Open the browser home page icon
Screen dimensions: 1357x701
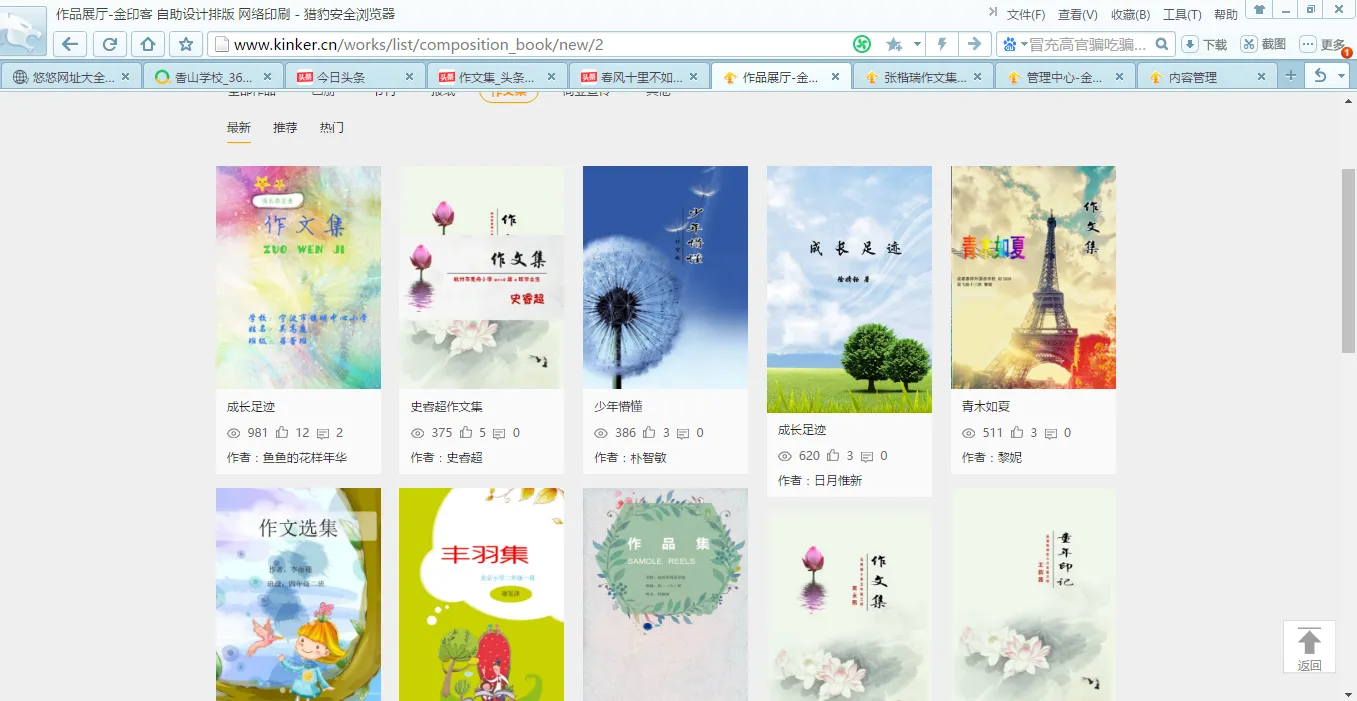[147, 44]
